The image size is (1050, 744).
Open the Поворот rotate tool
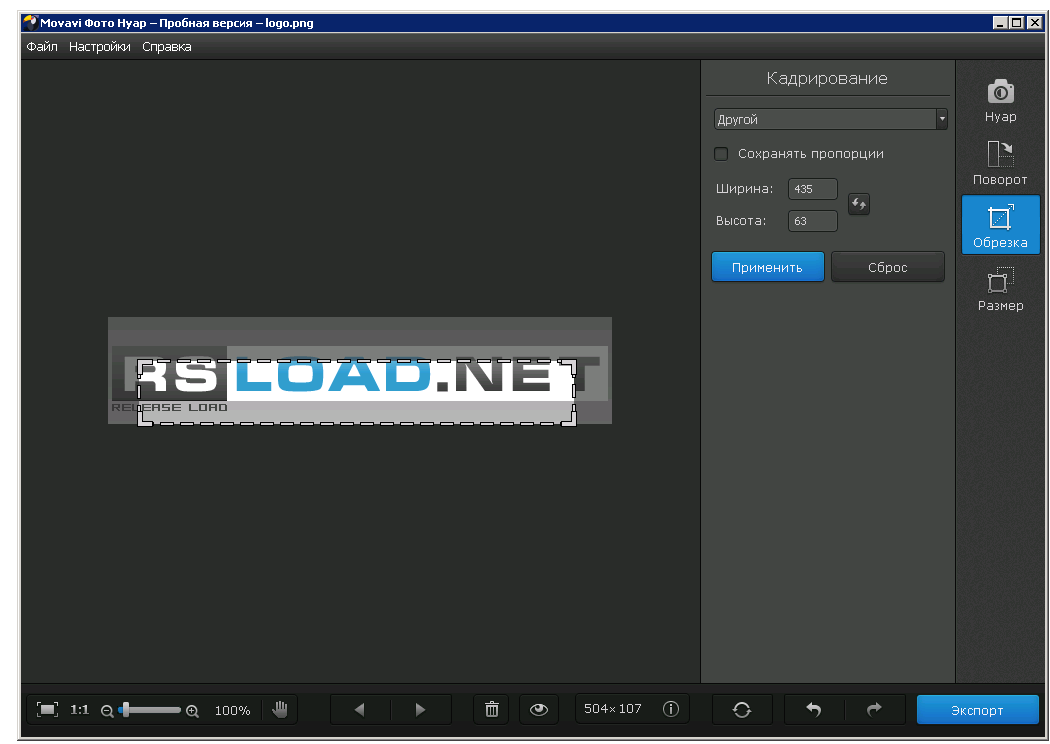coord(1000,163)
